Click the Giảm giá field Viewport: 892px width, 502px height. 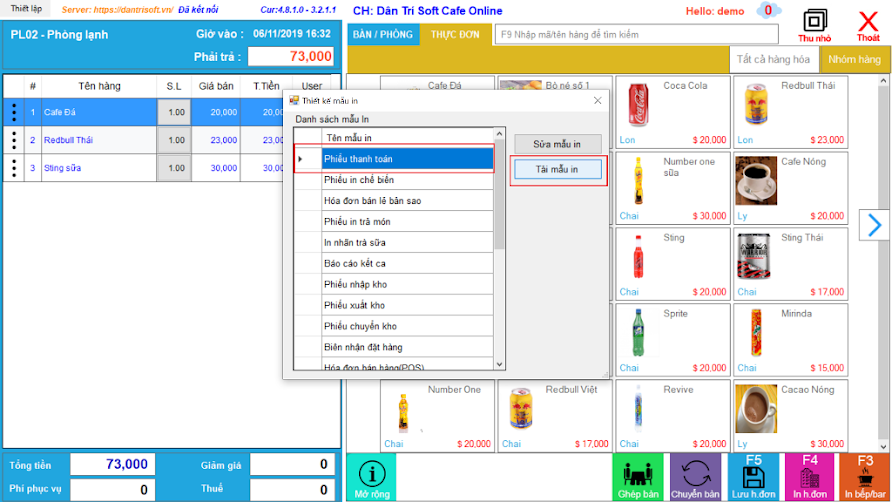[x=292, y=464]
